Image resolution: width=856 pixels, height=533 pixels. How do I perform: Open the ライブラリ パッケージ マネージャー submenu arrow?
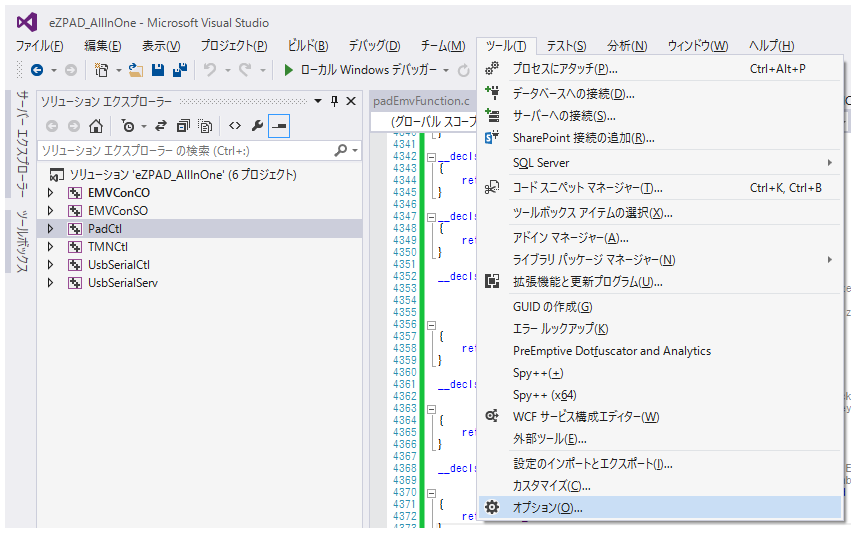click(x=829, y=259)
